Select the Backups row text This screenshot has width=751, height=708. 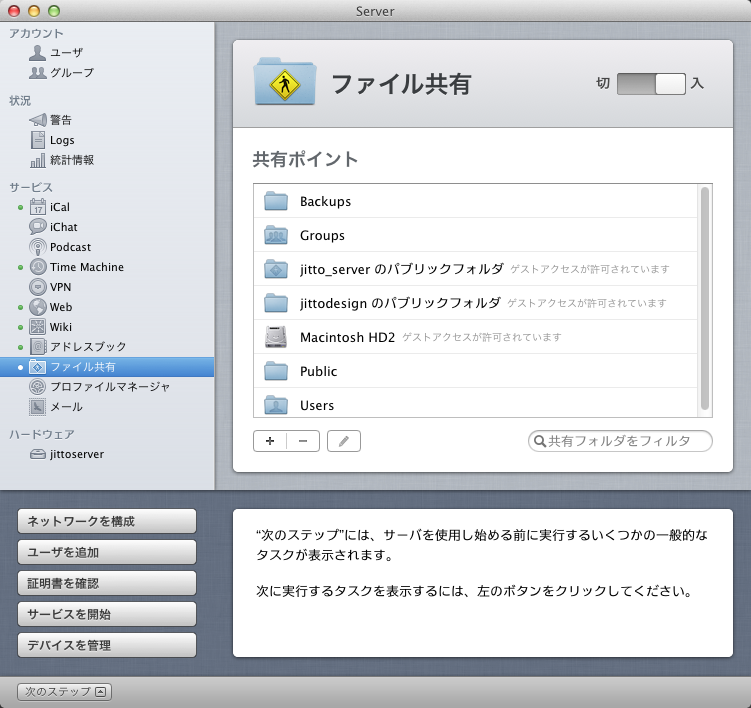pos(325,202)
